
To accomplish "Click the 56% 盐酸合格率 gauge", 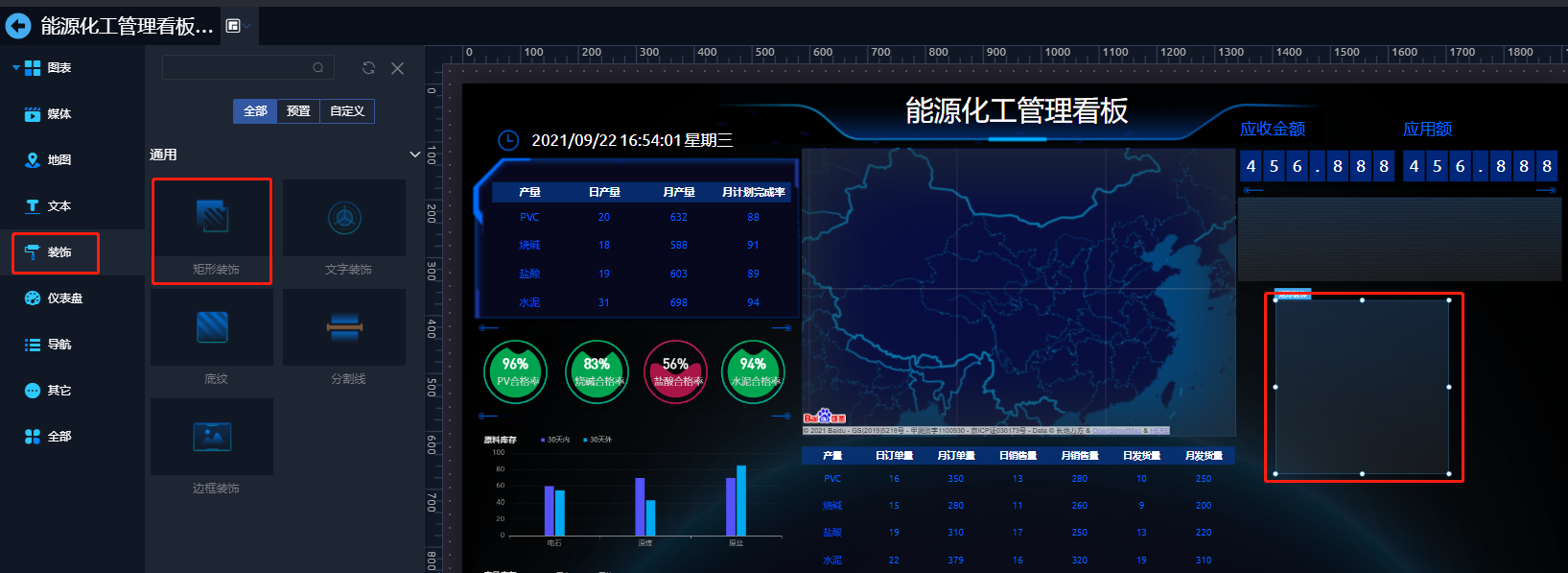I will coord(675,372).
